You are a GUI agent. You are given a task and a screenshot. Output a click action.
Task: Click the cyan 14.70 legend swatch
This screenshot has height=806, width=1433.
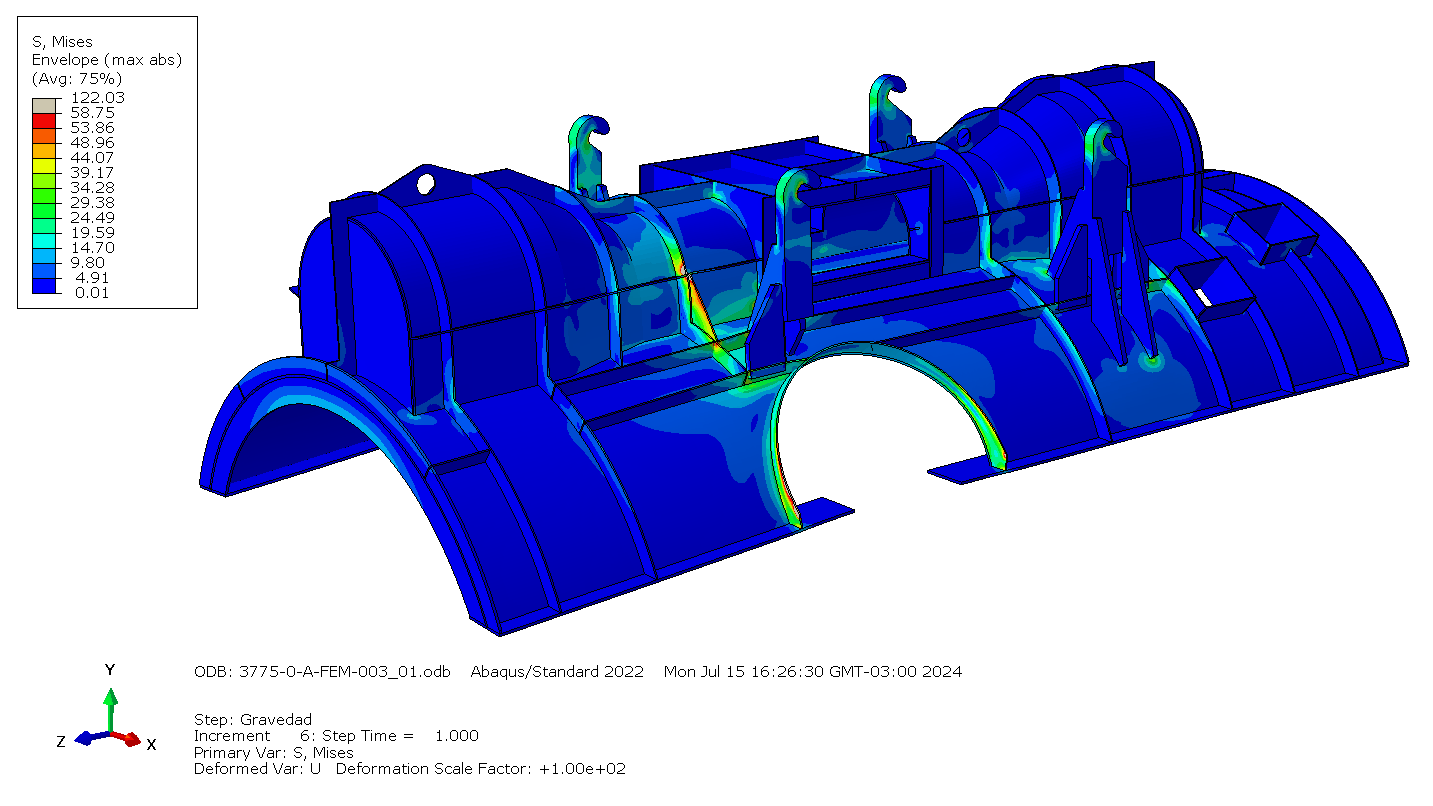[45, 254]
